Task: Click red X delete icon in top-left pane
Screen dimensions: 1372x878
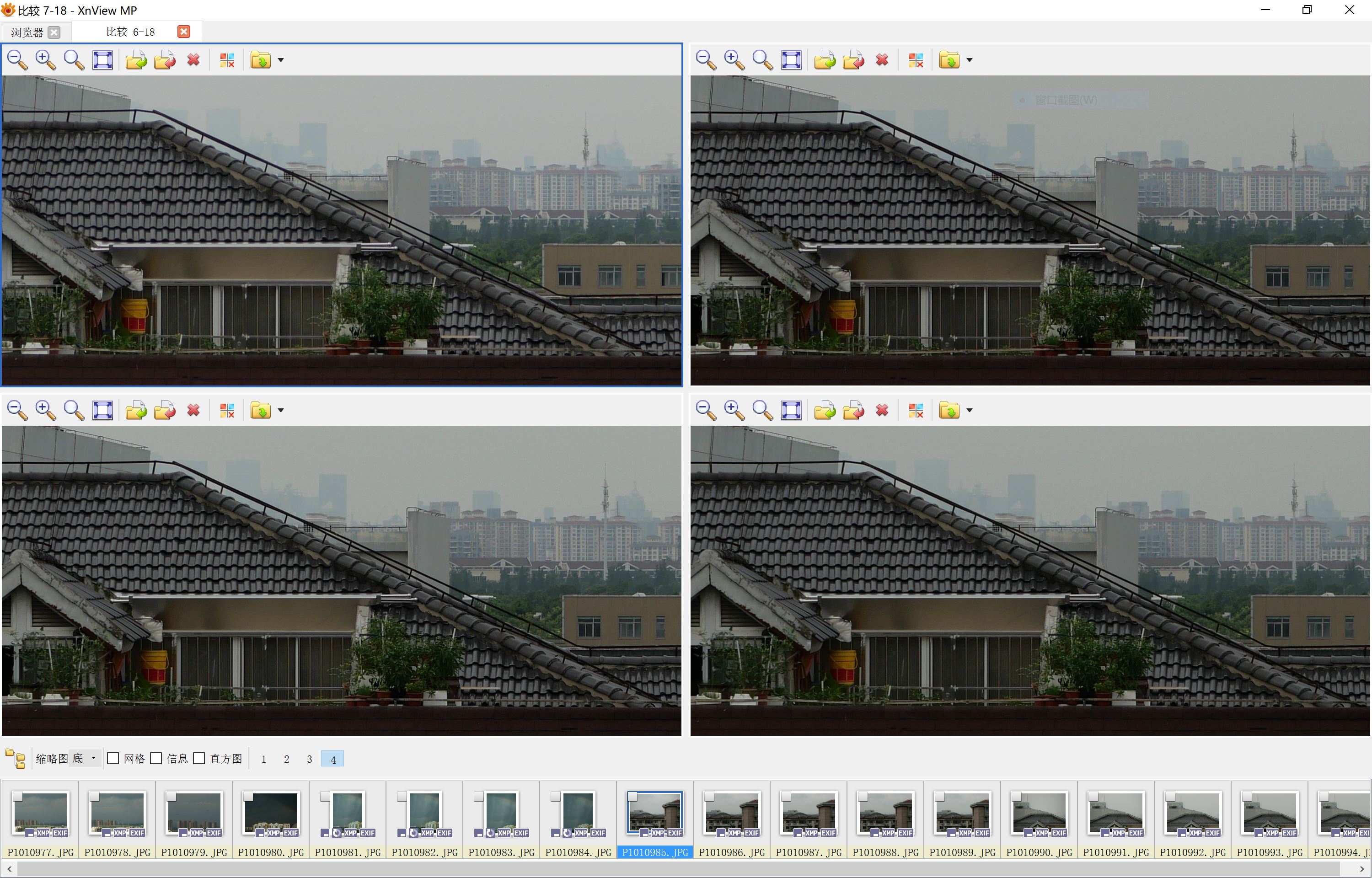Action: click(x=193, y=60)
